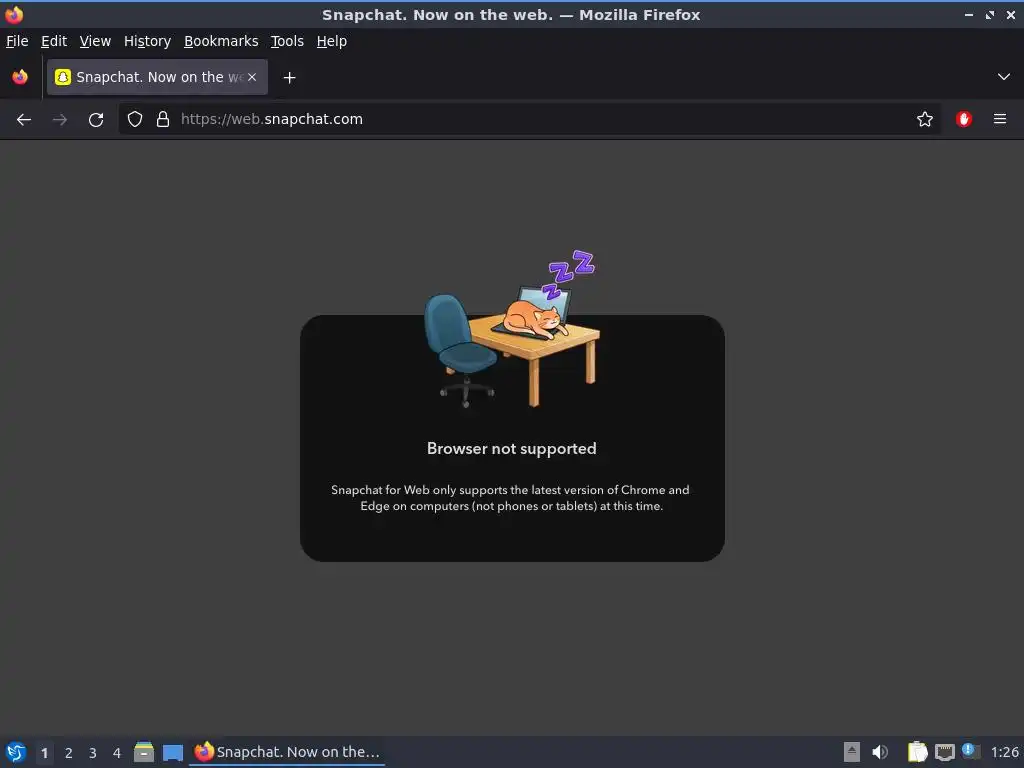Image resolution: width=1024 pixels, height=768 pixels.
Task: Open the update notifier tray icon
Action: (971, 752)
